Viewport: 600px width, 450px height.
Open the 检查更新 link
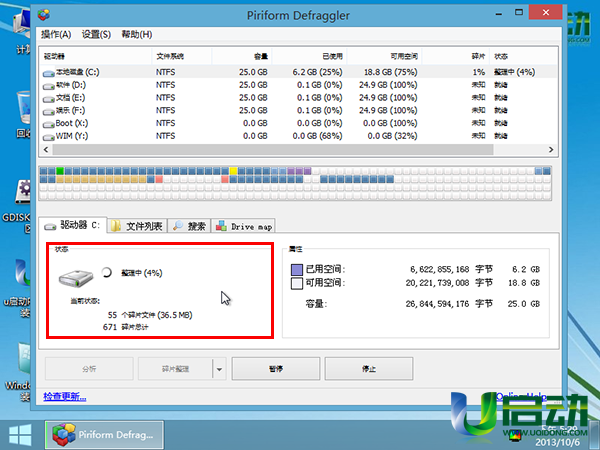pyautogui.click(x=65, y=396)
